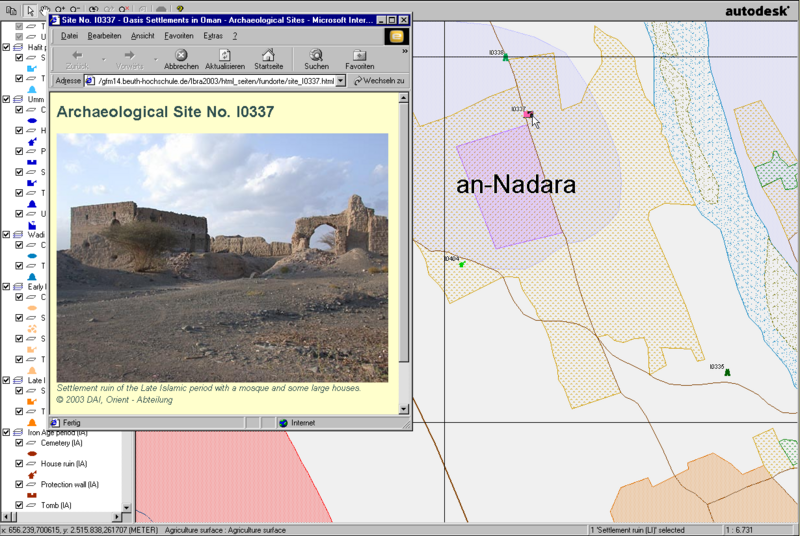Click the Abbrechen stop icon
Screen dimensions: 800x536
pos(181,56)
